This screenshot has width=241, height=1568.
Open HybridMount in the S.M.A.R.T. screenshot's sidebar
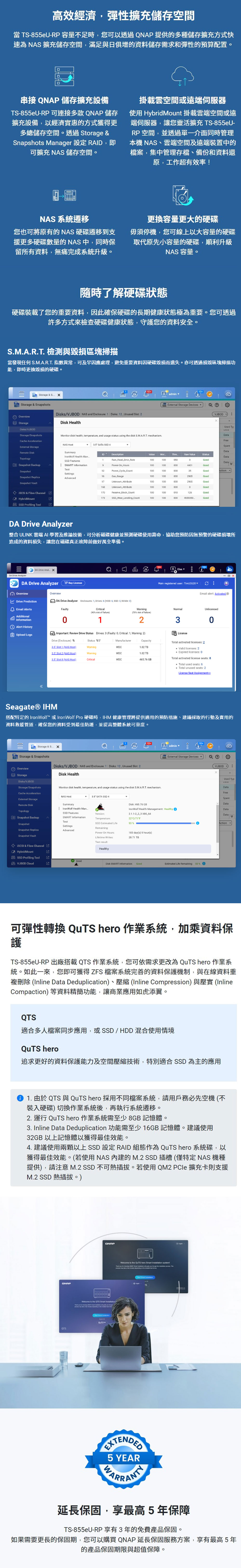(x=26, y=499)
